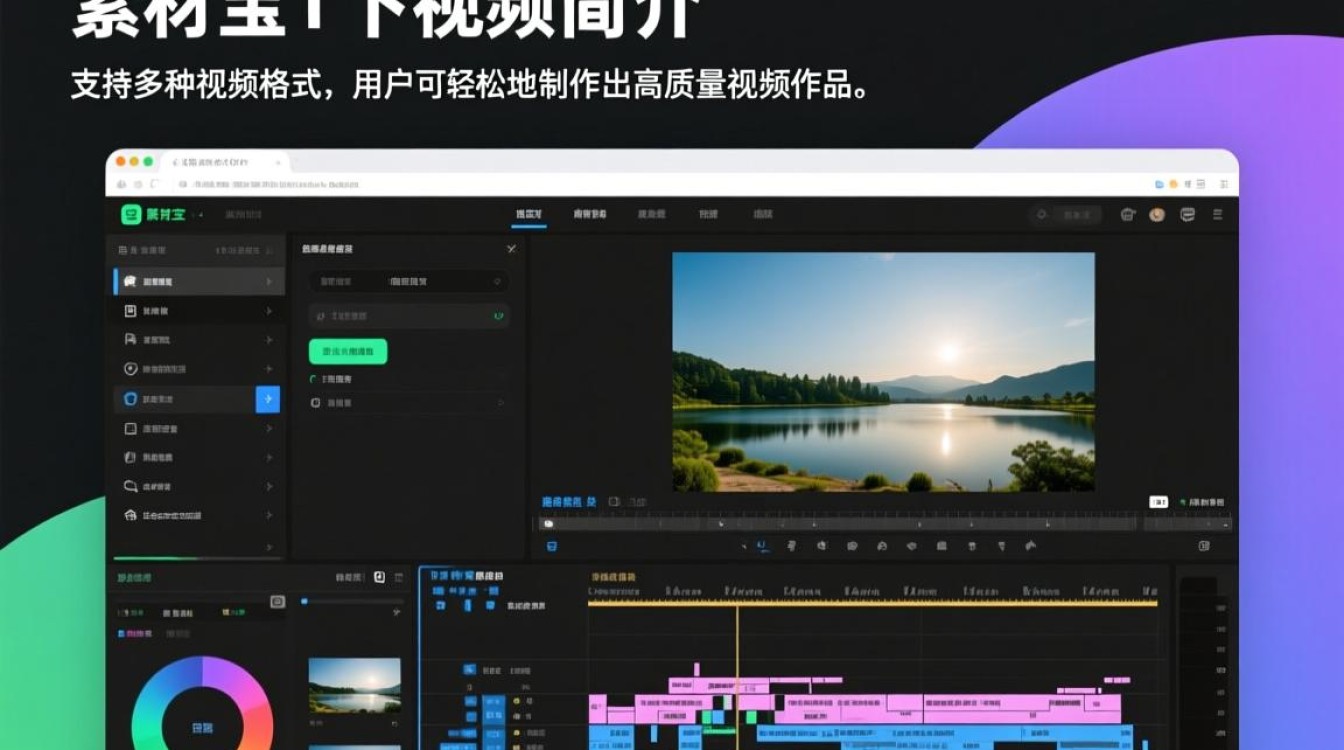
Task: Close the middle panel with the X button
Action: pos(511,249)
